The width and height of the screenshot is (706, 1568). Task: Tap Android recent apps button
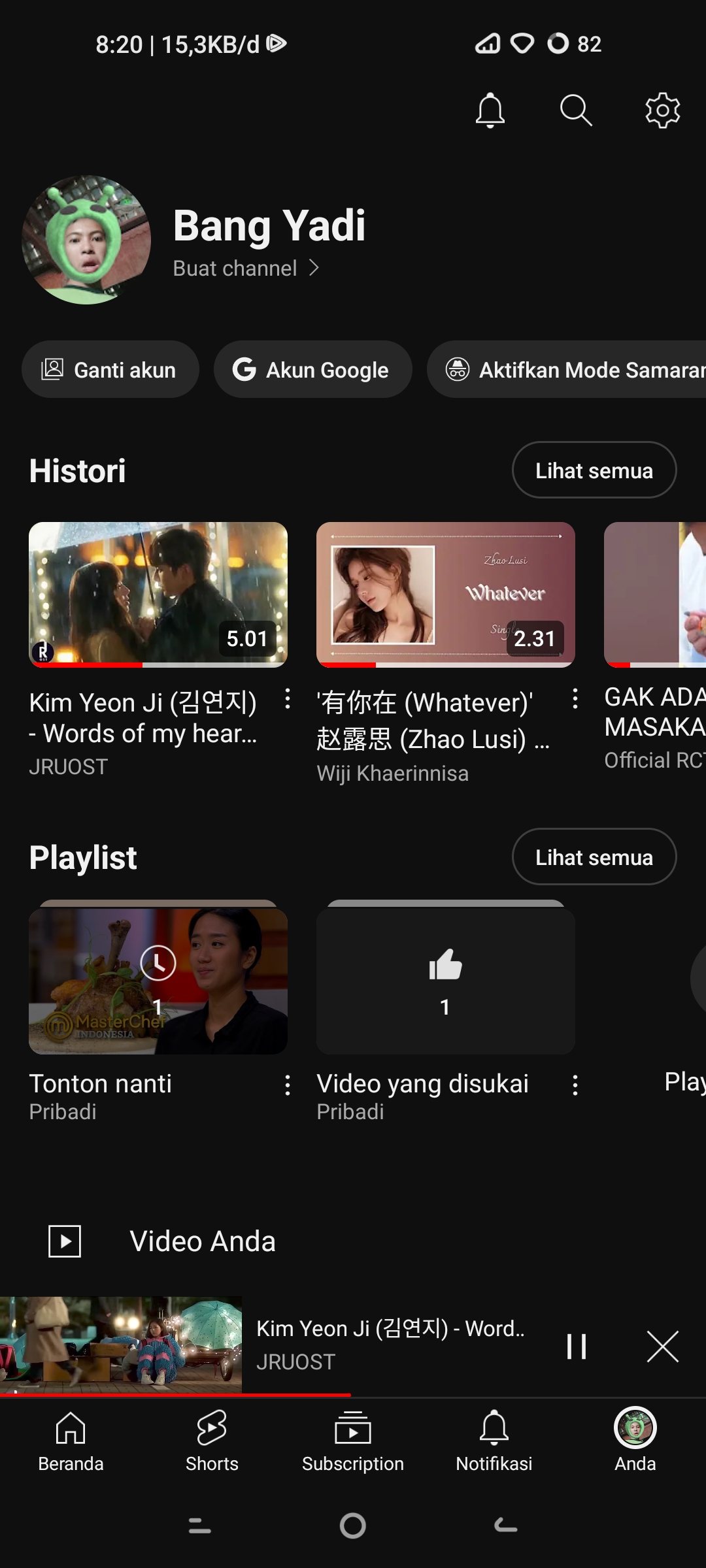coord(199,1526)
